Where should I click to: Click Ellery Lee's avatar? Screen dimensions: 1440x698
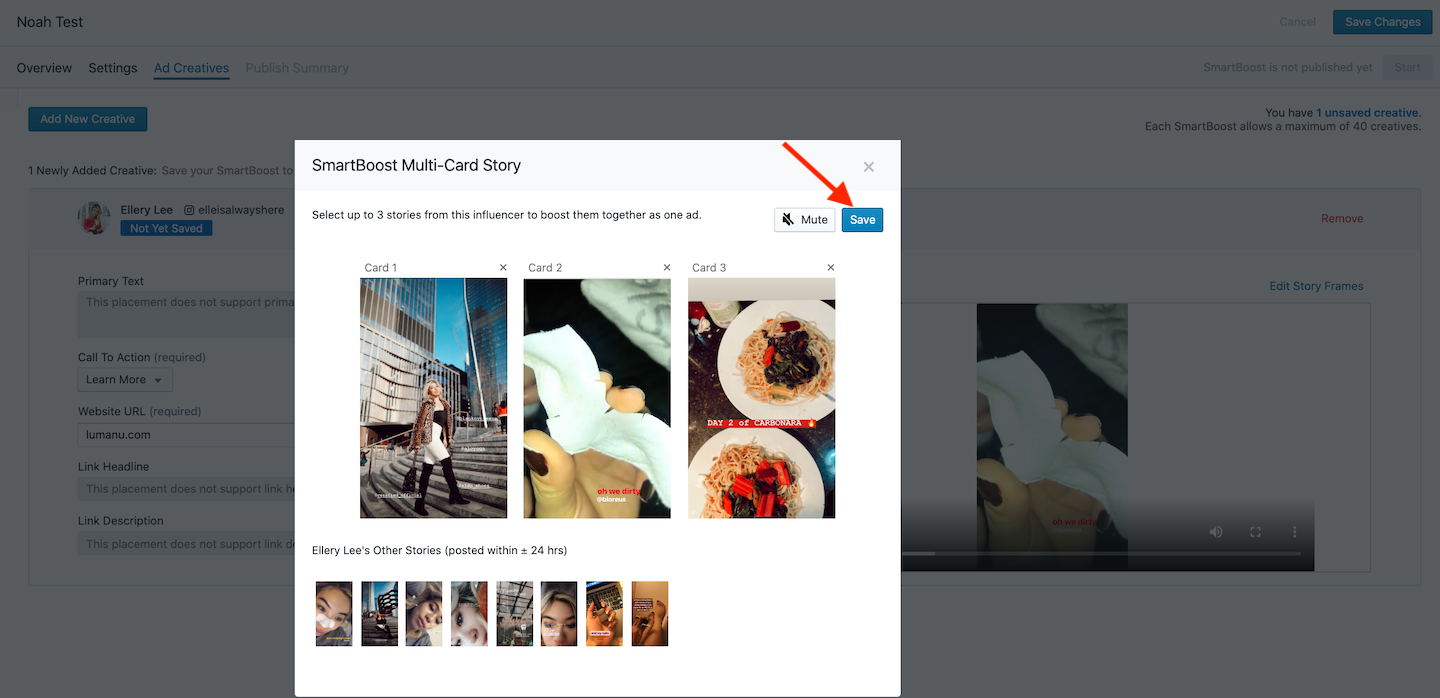pyautogui.click(x=94, y=218)
